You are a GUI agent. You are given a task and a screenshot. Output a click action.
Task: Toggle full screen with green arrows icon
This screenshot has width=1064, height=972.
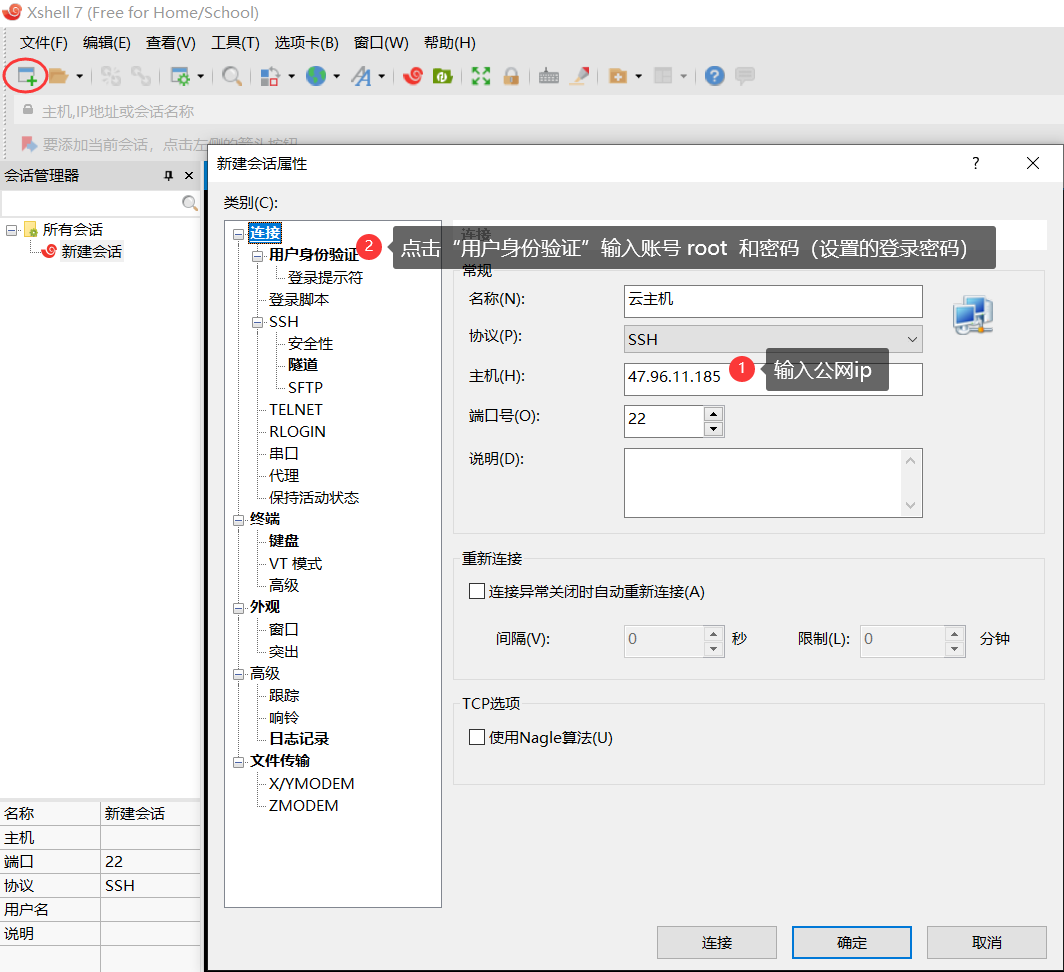coord(481,76)
